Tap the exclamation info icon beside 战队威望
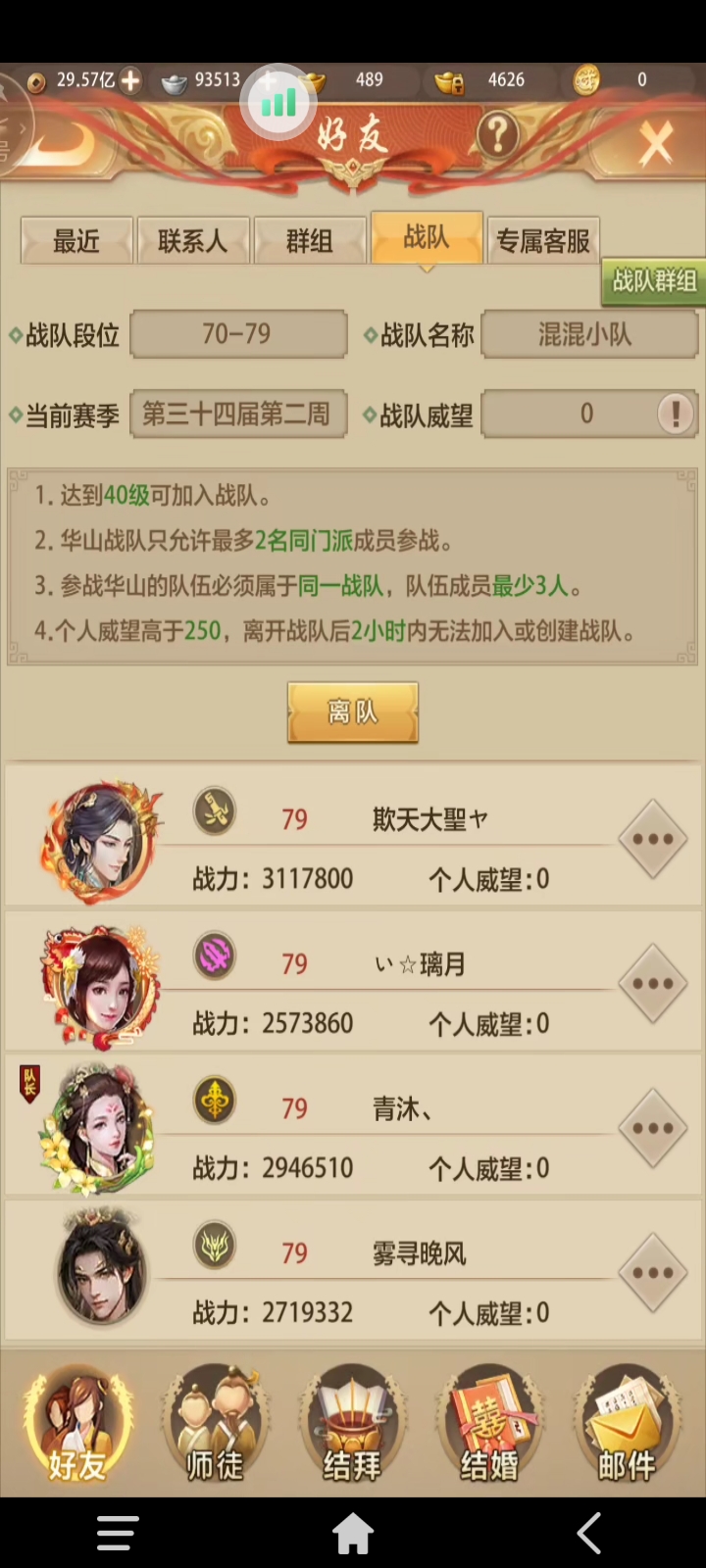 pyautogui.click(x=675, y=414)
